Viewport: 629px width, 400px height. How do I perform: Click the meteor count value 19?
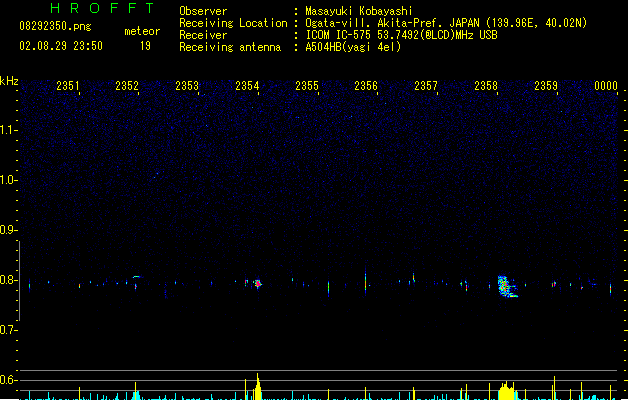coord(145,46)
